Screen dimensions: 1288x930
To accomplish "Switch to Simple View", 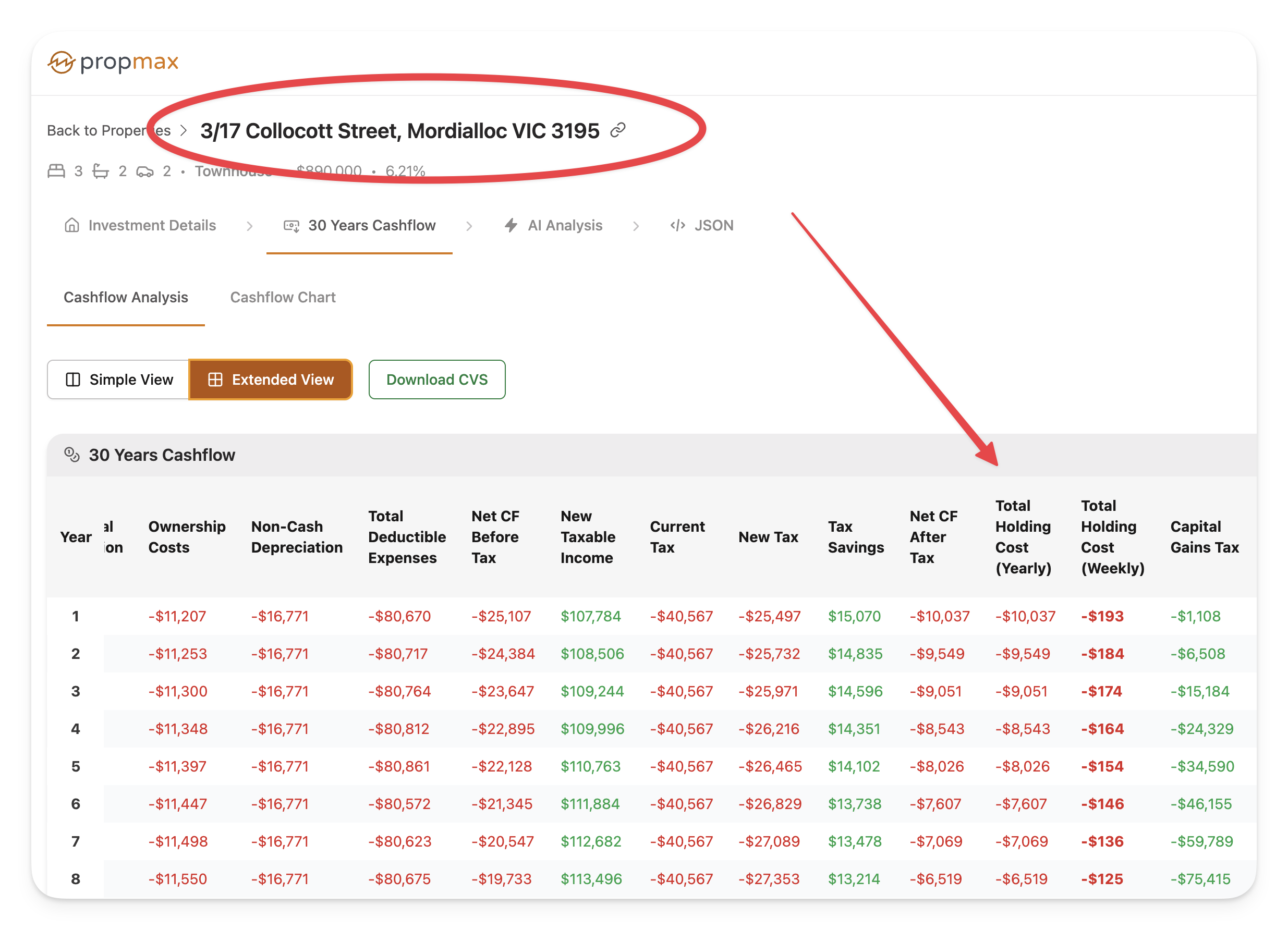I will pyautogui.click(x=118, y=380).
